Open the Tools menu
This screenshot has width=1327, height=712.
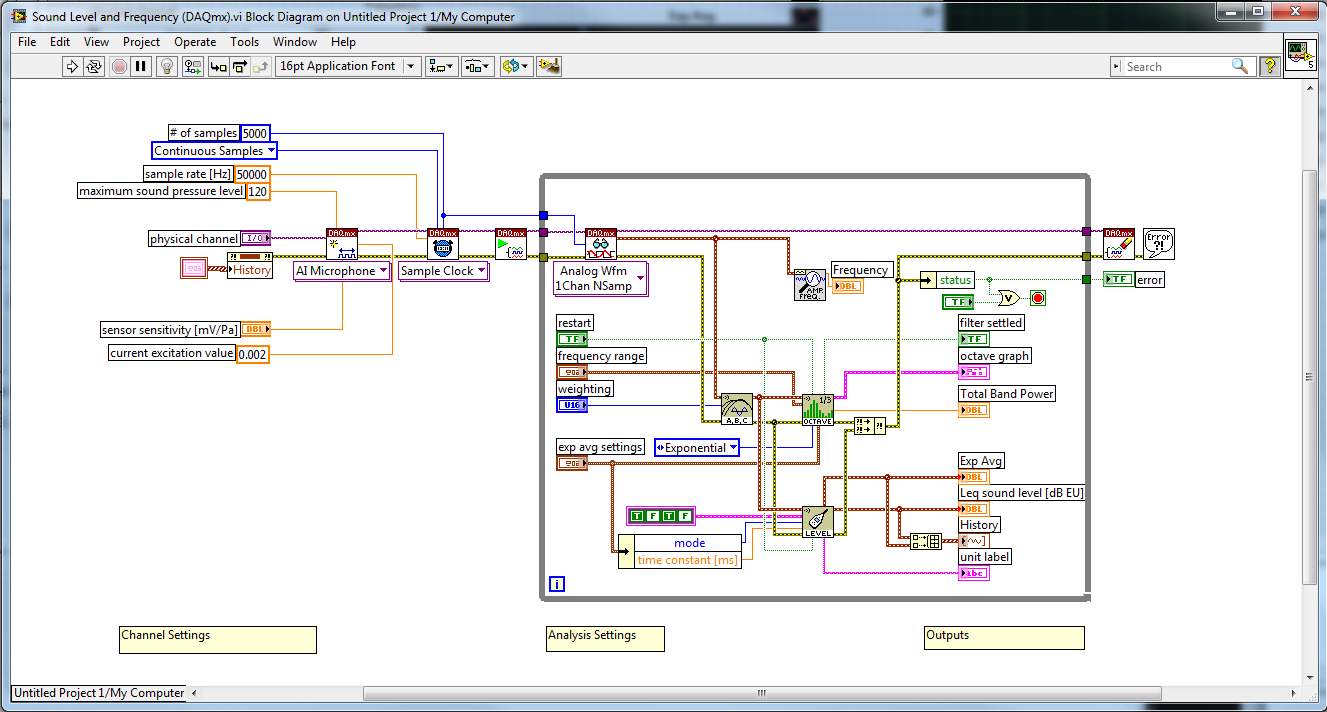244,42
